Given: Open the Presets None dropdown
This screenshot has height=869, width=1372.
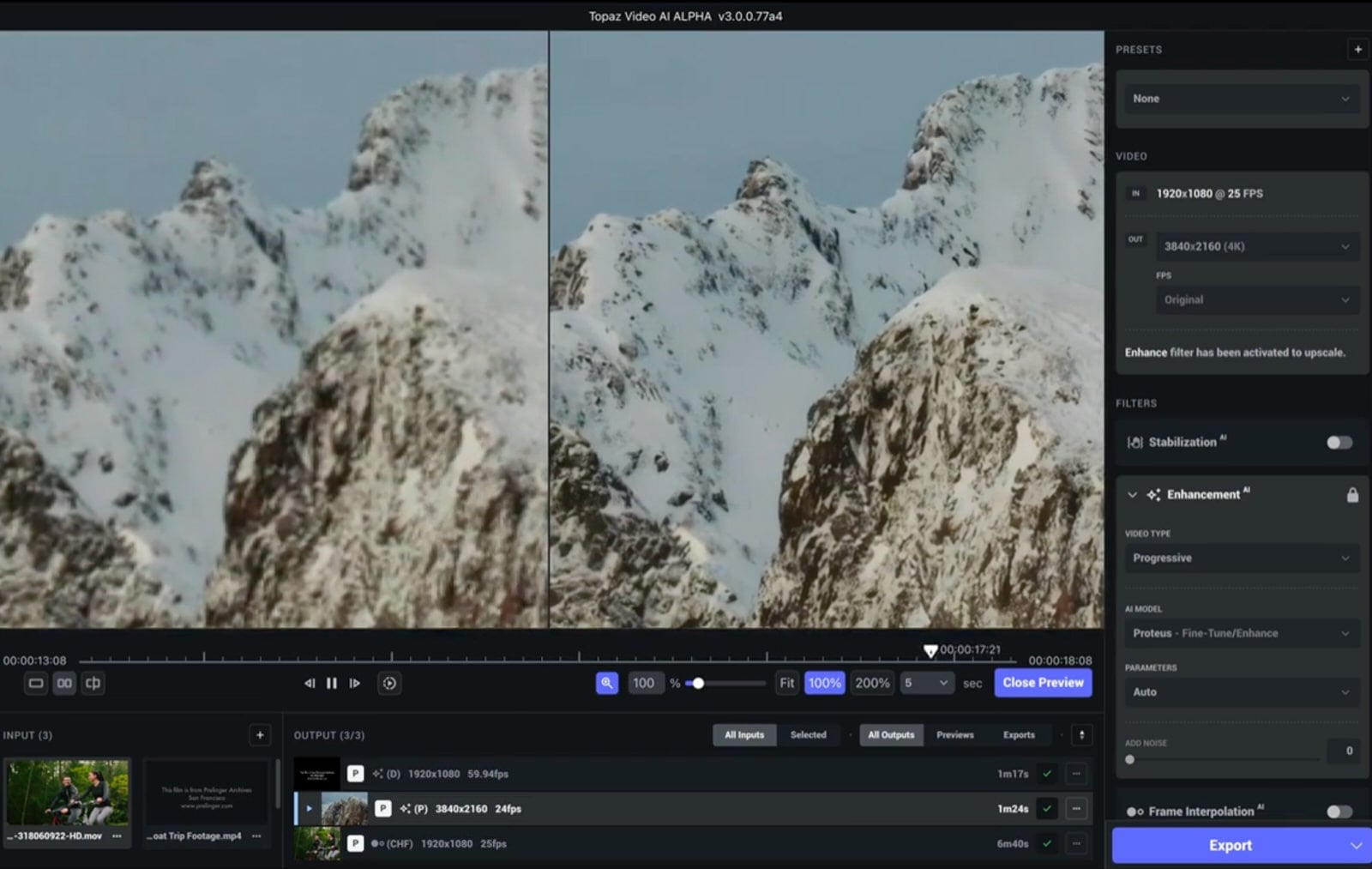Looking at the screenshot, I should click(x=1242, y=99).
